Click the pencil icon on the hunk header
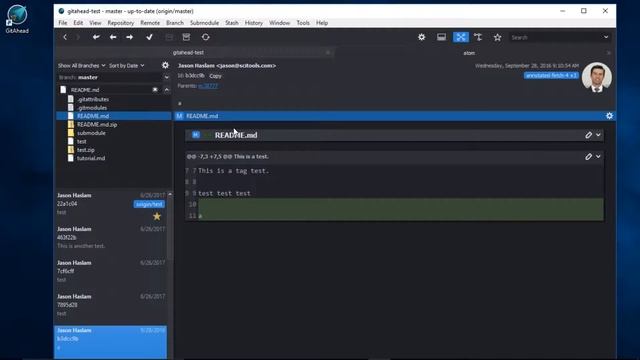Screen dimensions: 640x360 coord(588,157)
